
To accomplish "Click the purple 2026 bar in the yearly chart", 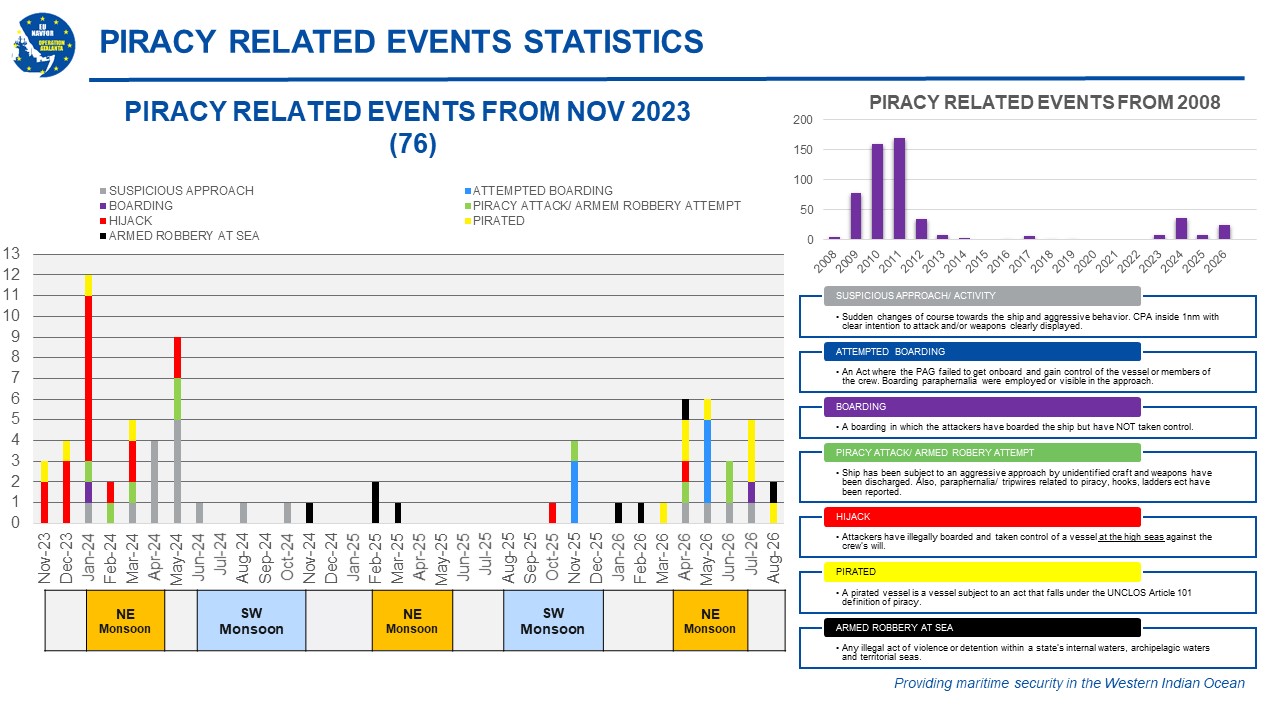I will [x=1224, y=232].
